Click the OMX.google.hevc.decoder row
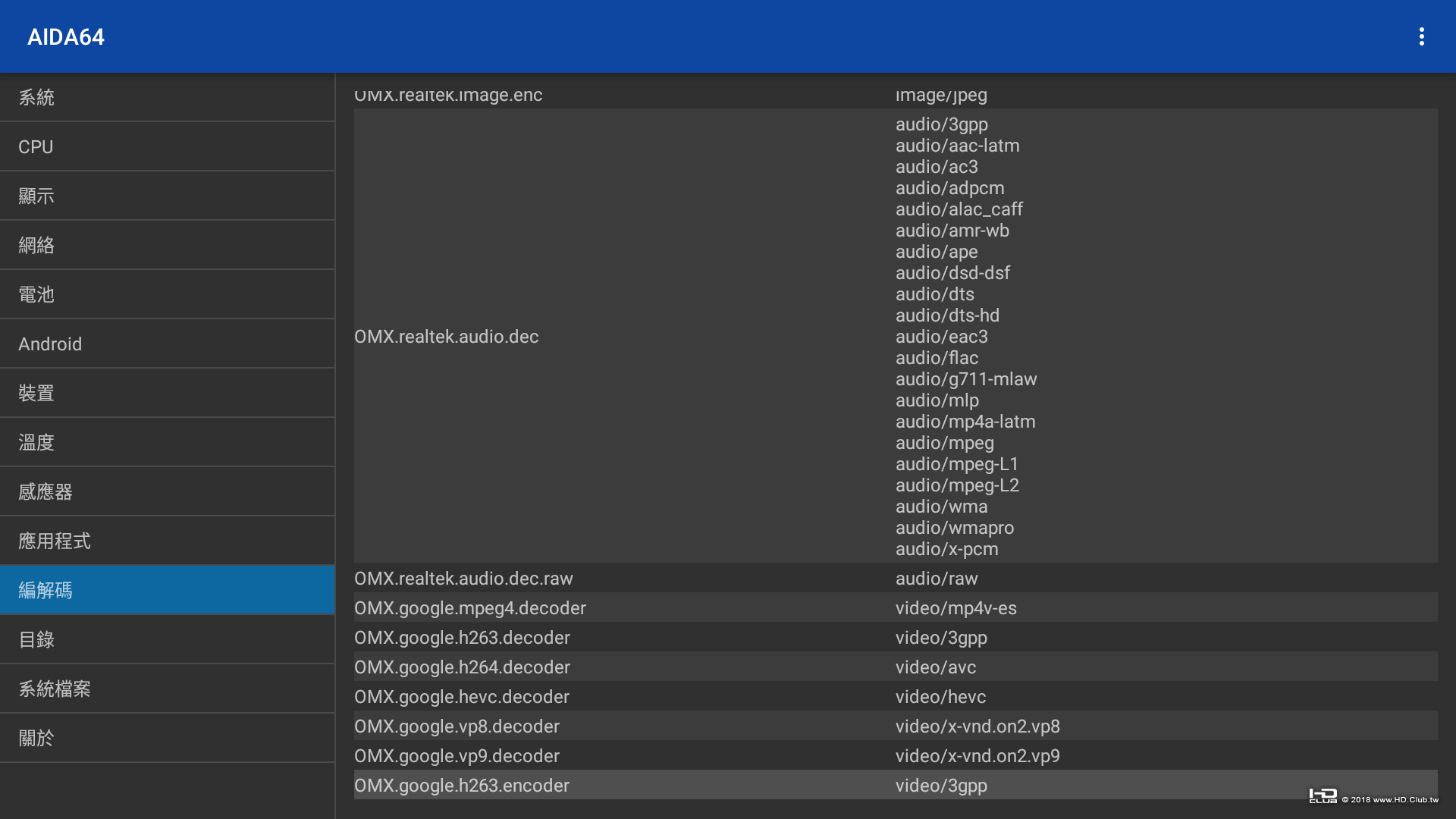Screen dimensions: 1456x819 pos(461,696)
